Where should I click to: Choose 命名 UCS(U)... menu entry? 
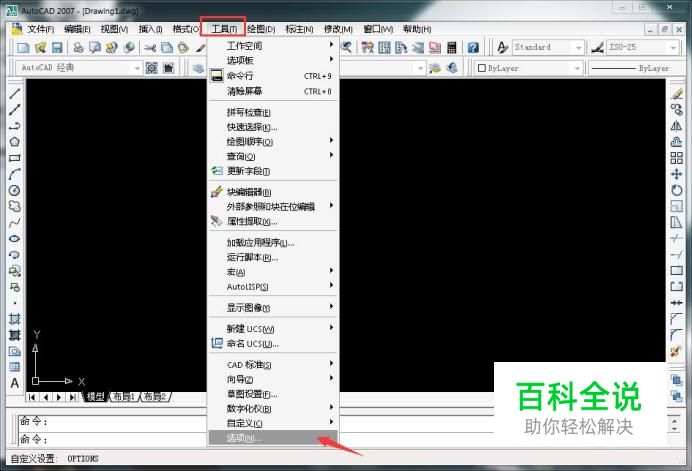pos(272,343)
